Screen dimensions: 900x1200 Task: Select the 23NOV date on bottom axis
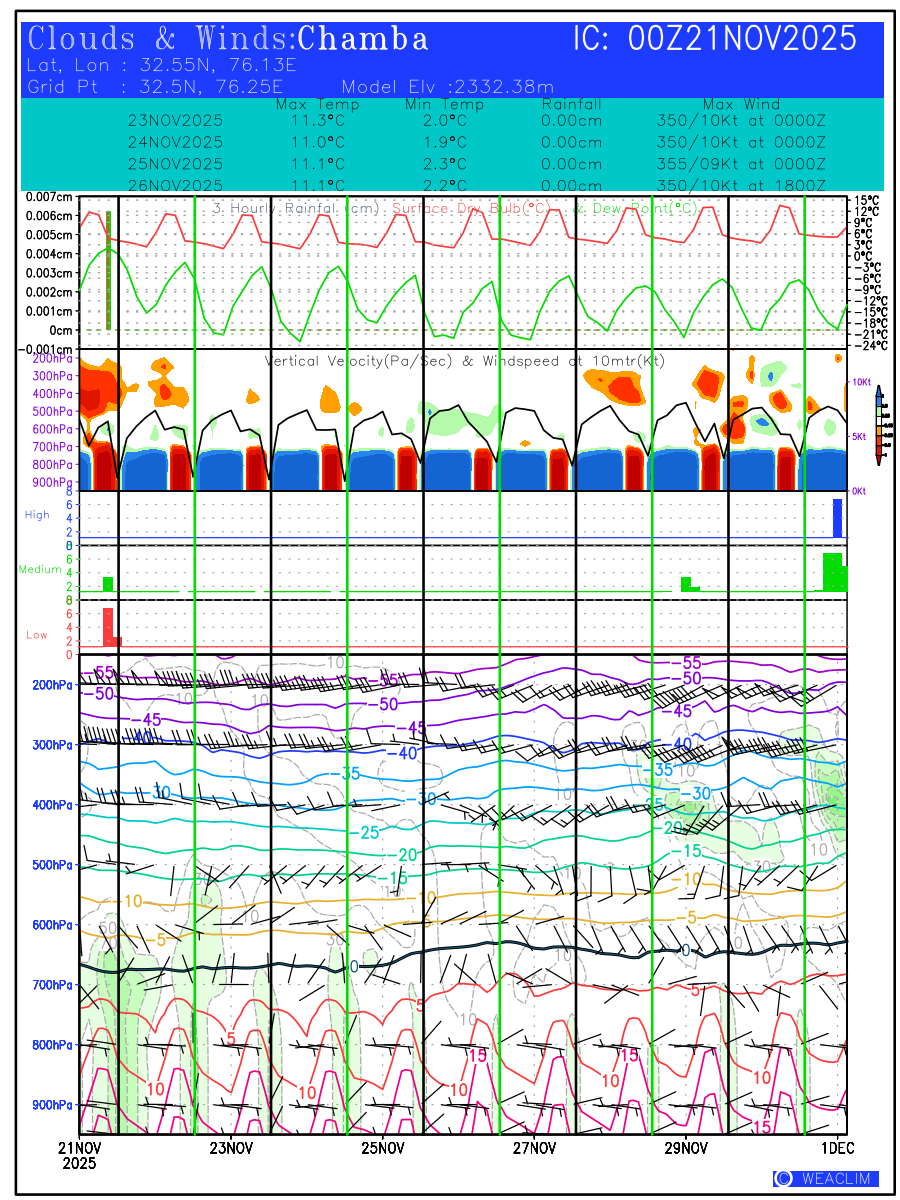(x=232, y=1147)
